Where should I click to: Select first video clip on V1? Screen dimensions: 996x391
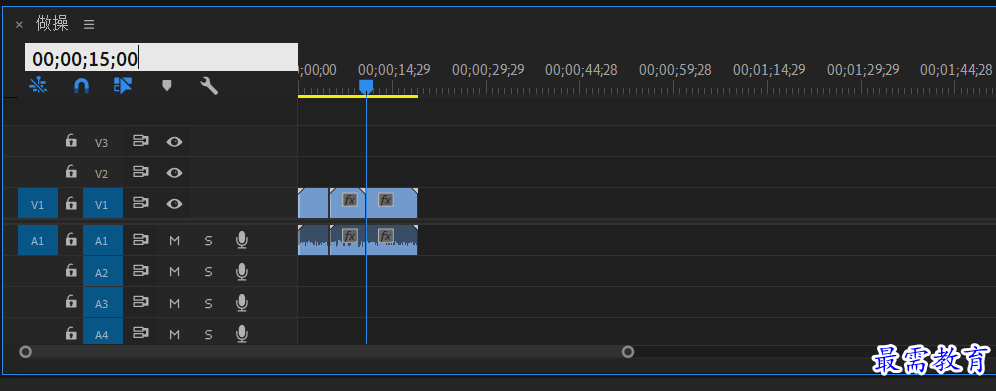point(313,204)
